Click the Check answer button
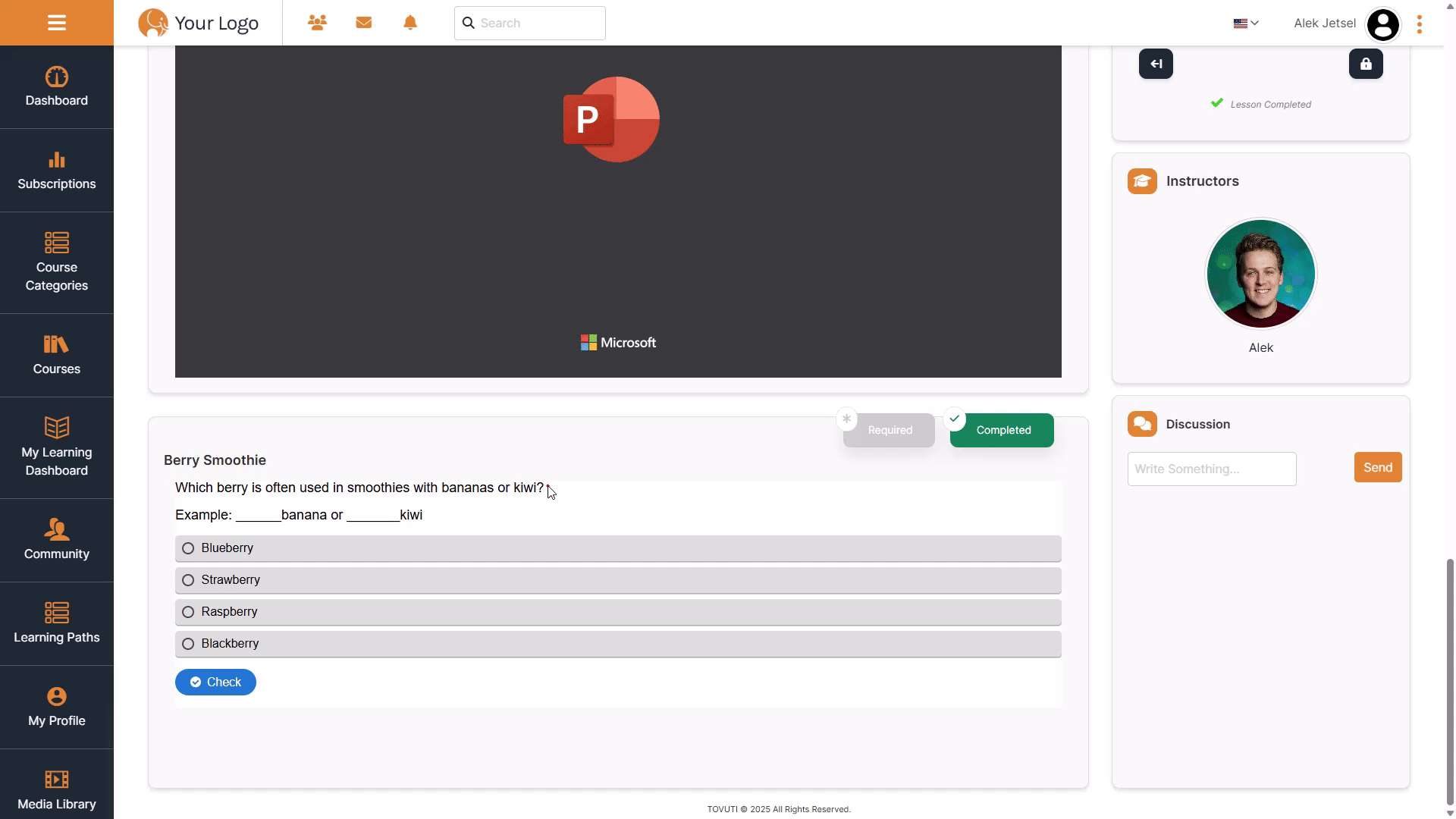Screen dimensions: 1456x819 tap(215, 682)
